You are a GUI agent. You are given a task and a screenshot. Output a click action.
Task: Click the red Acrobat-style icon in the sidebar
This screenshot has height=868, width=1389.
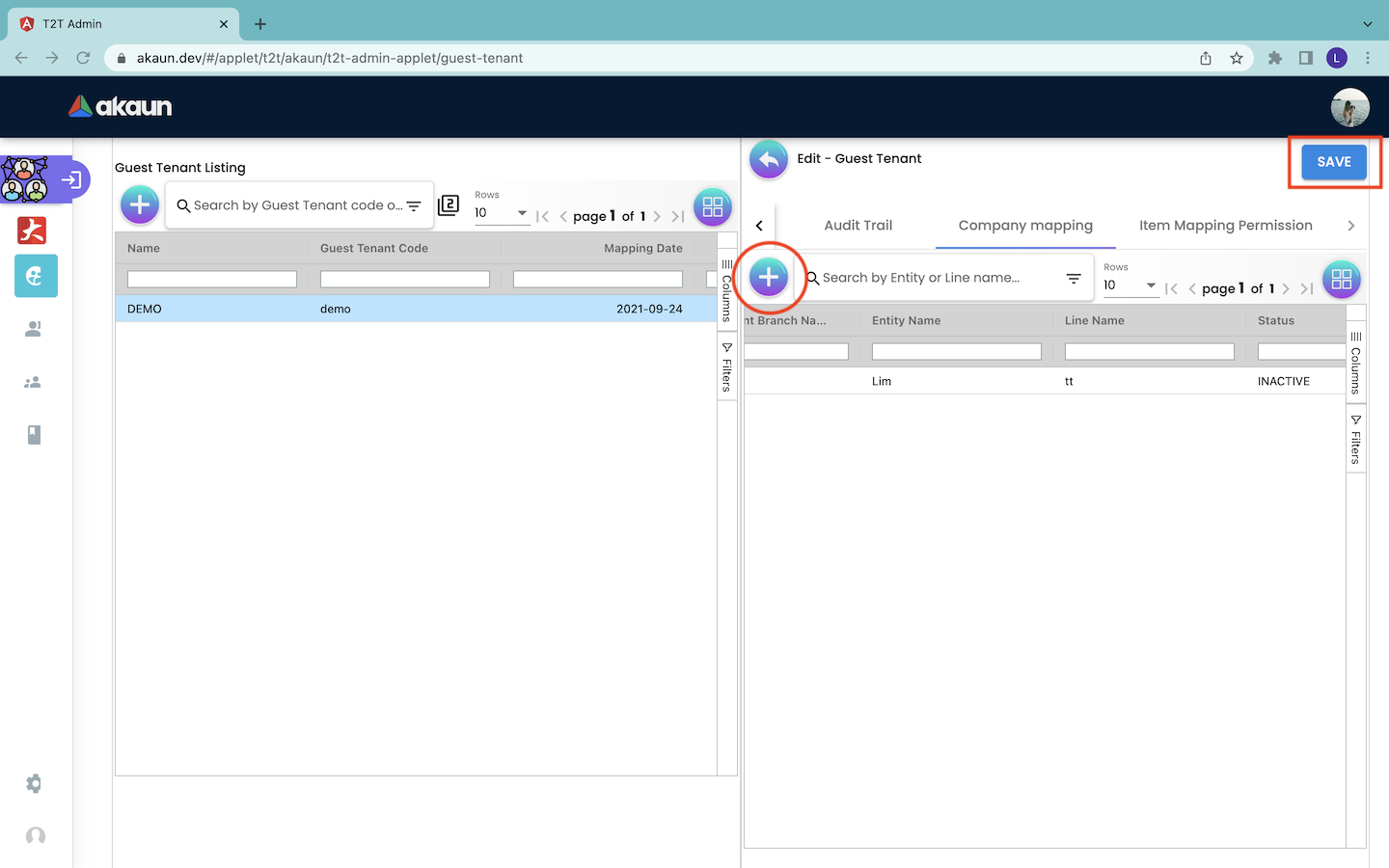pos(32,231)
